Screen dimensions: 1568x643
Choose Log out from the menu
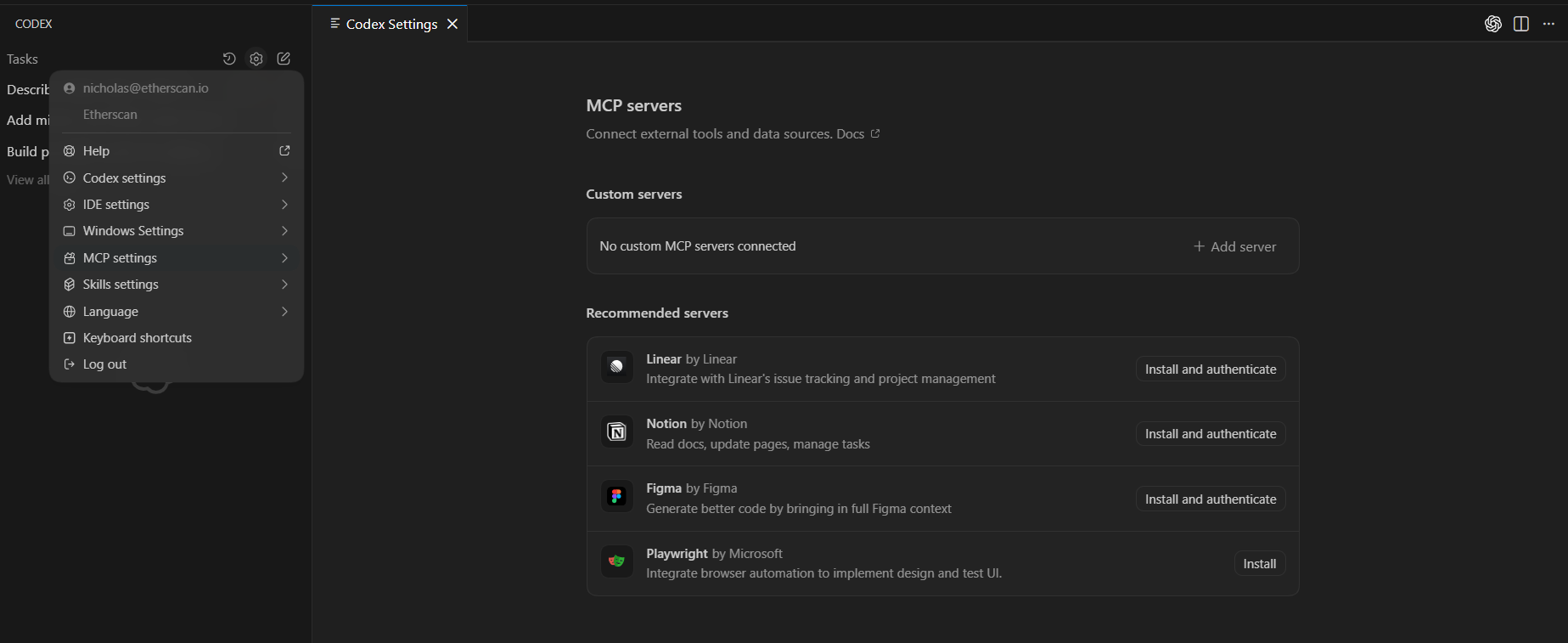[x=177, y=364]
